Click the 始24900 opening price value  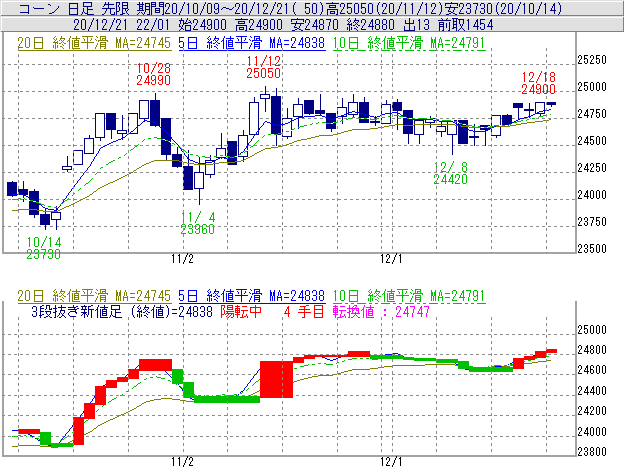tap(203, 25)
